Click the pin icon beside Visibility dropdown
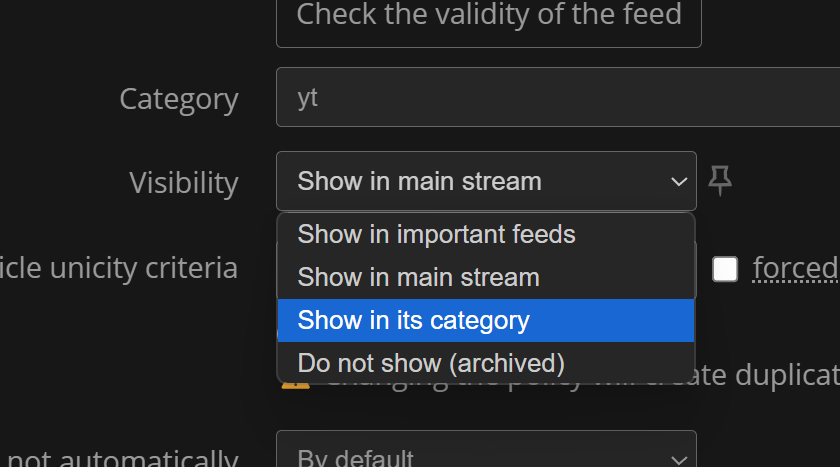This screenshot has height=467, width=840. [719, 180]
